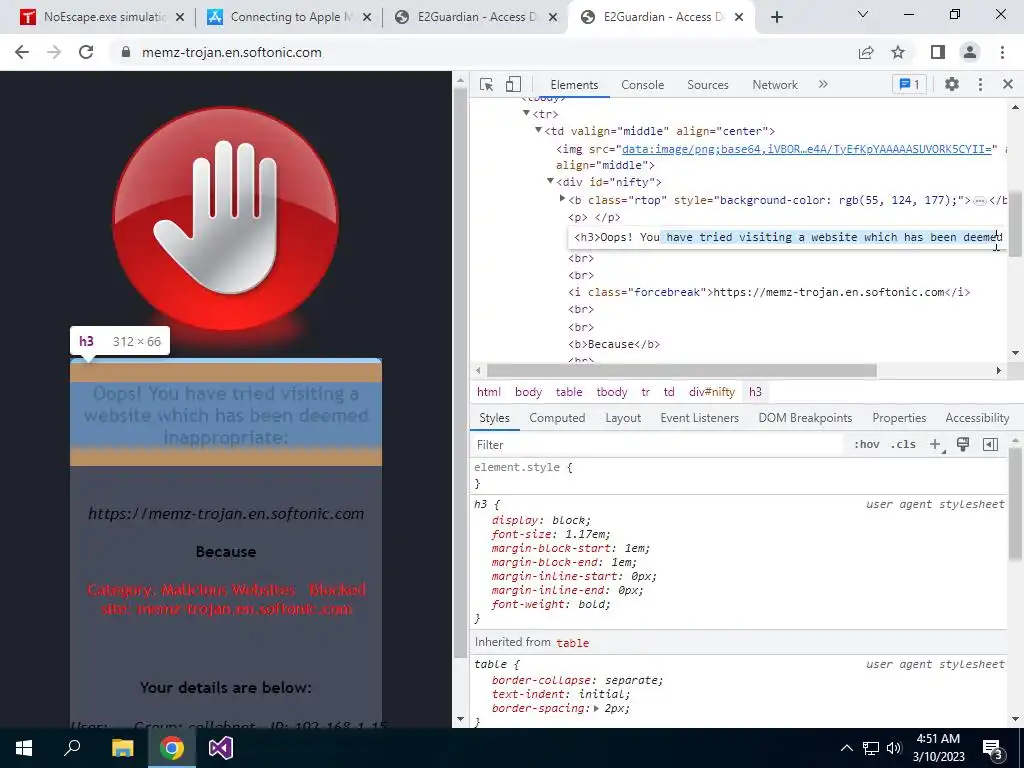Click the horizontal scrollbar in Elements panel
The image size is (1024, 768).
point(682,370)
